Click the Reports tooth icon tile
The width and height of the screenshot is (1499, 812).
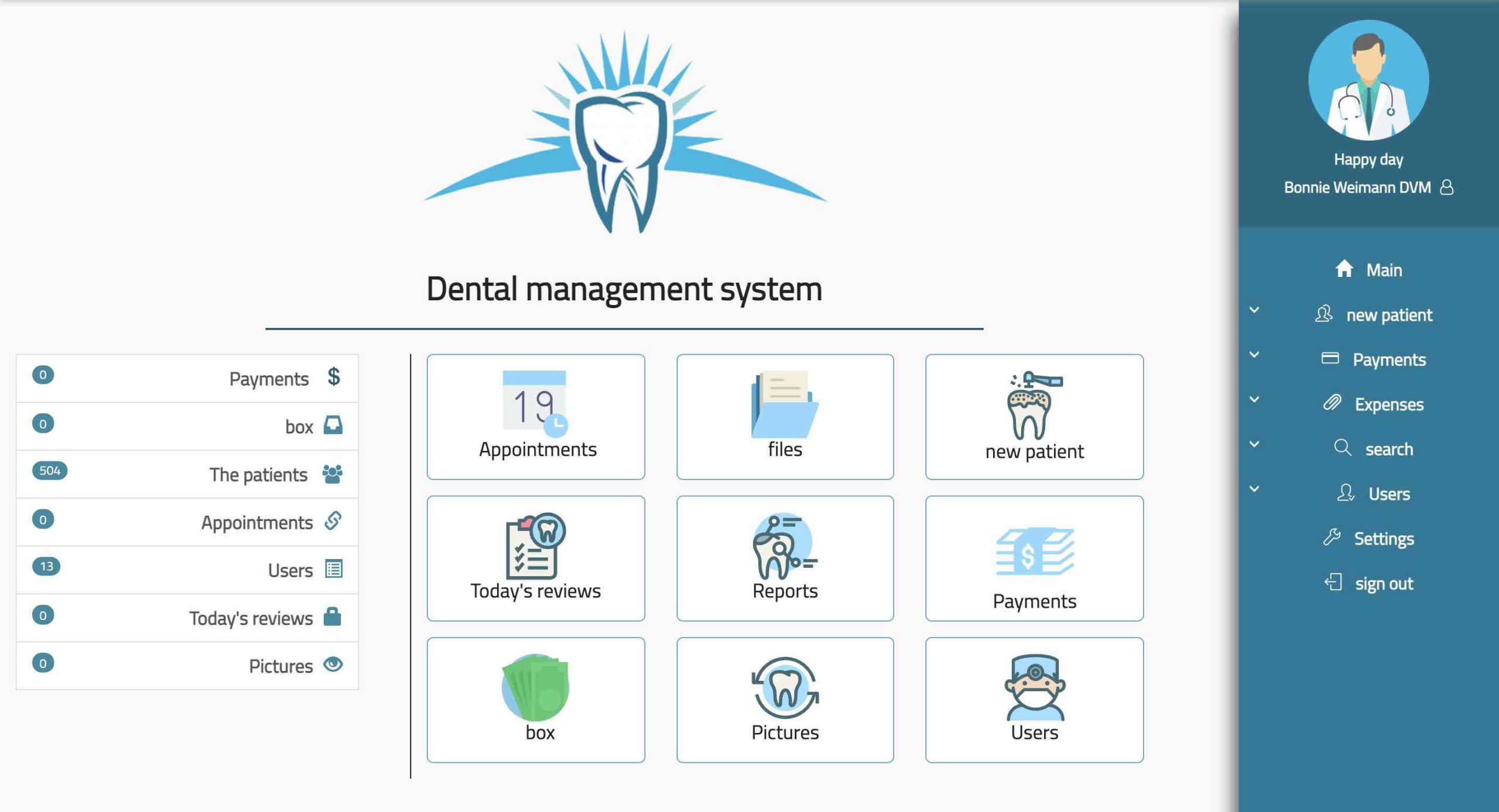(x=785, y=546)
